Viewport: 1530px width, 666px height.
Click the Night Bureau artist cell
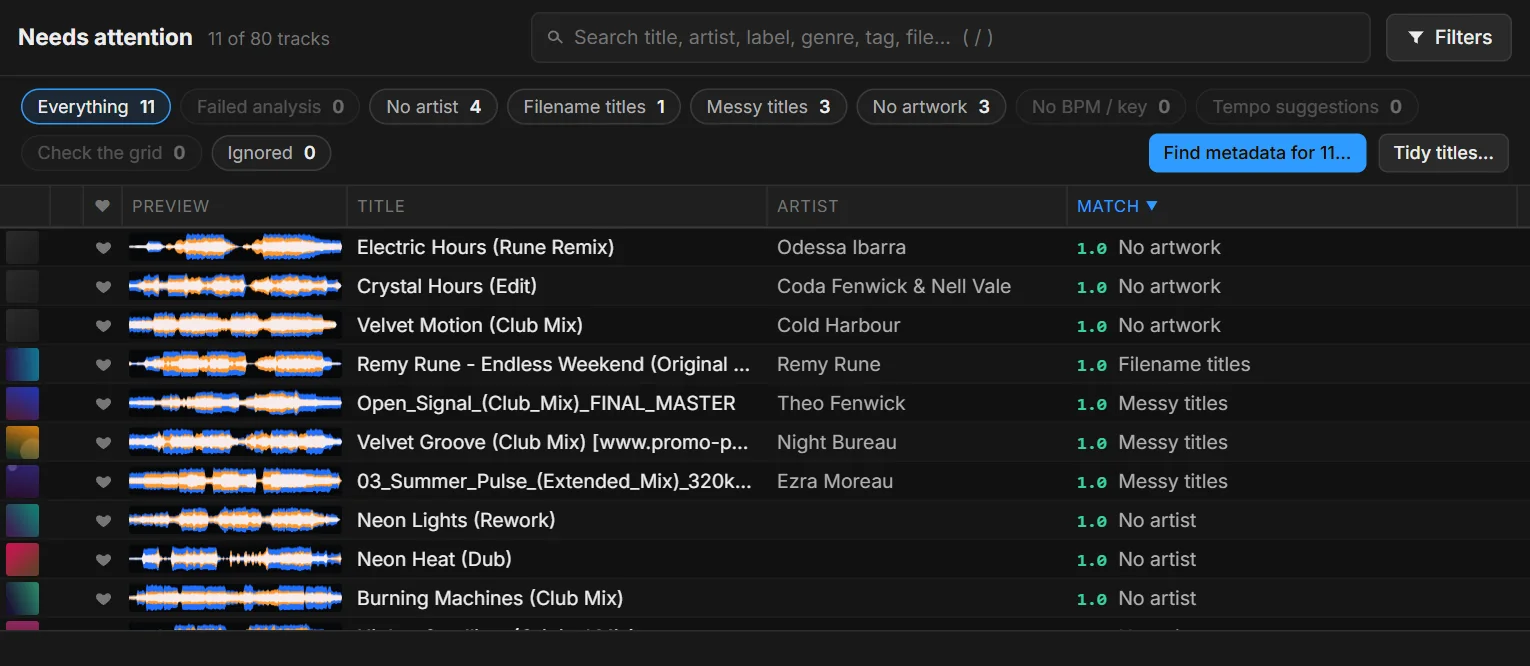coord(837,442)
